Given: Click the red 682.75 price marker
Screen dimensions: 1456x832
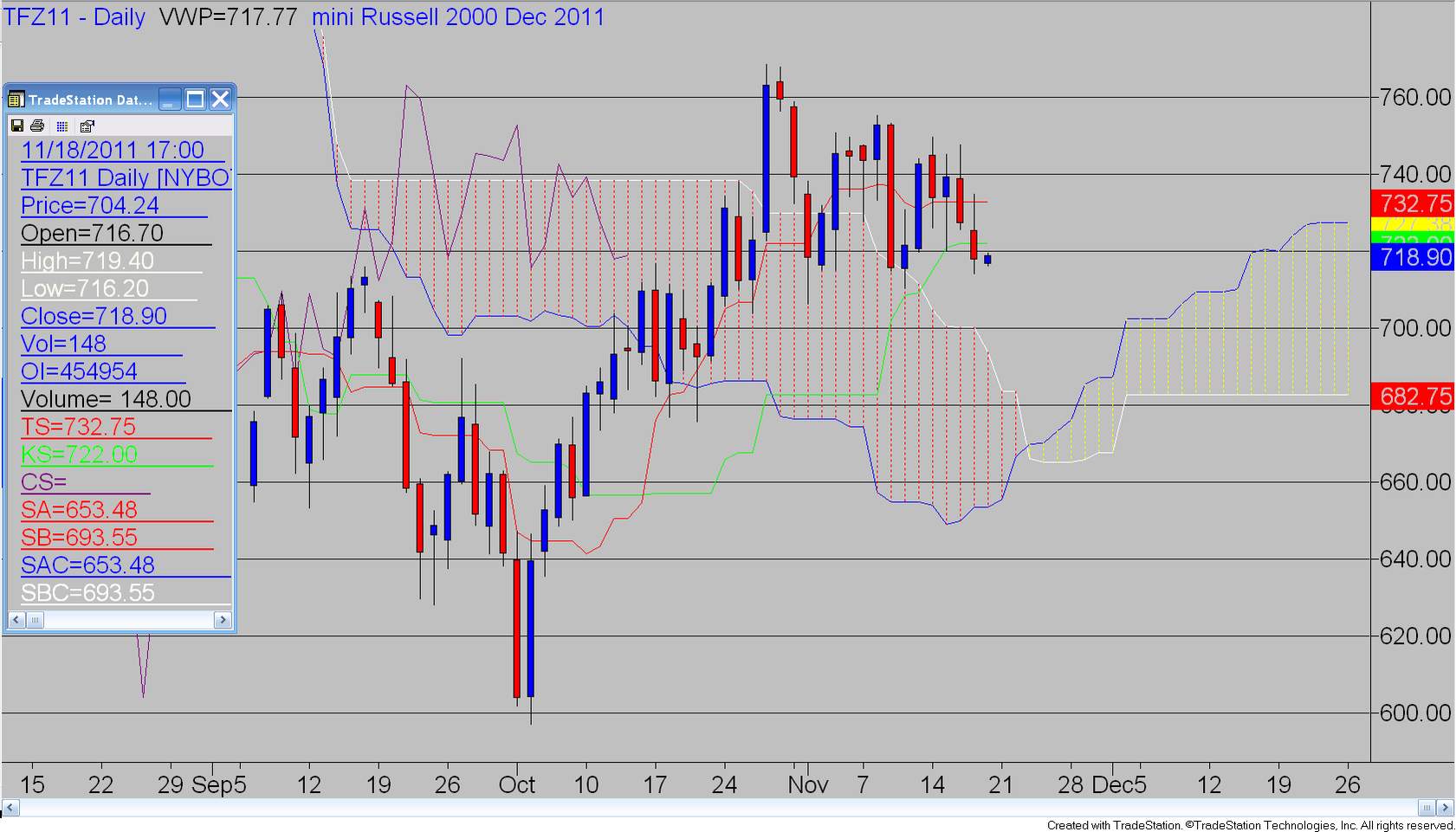Looking at the screenshot, I should point(1413,397).
